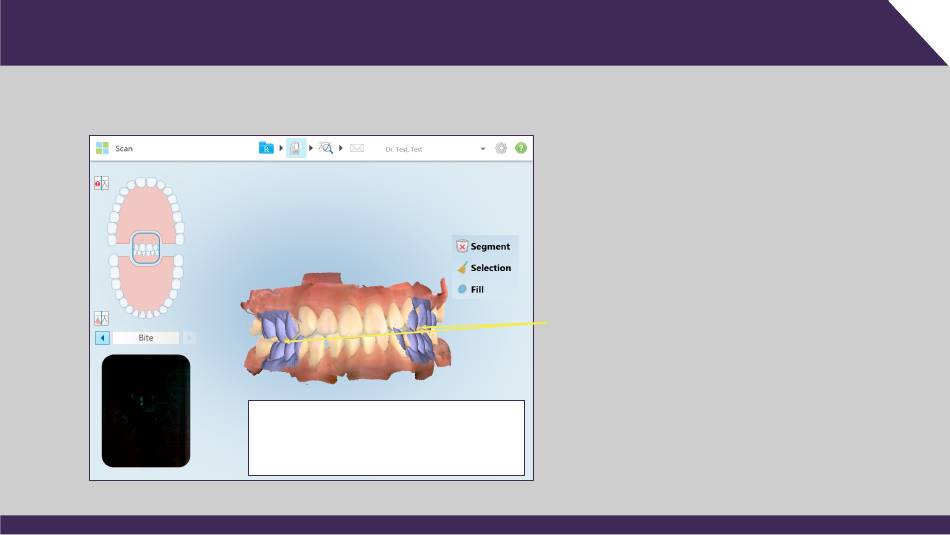Toggle the upper jaw indicator icon

101,184
